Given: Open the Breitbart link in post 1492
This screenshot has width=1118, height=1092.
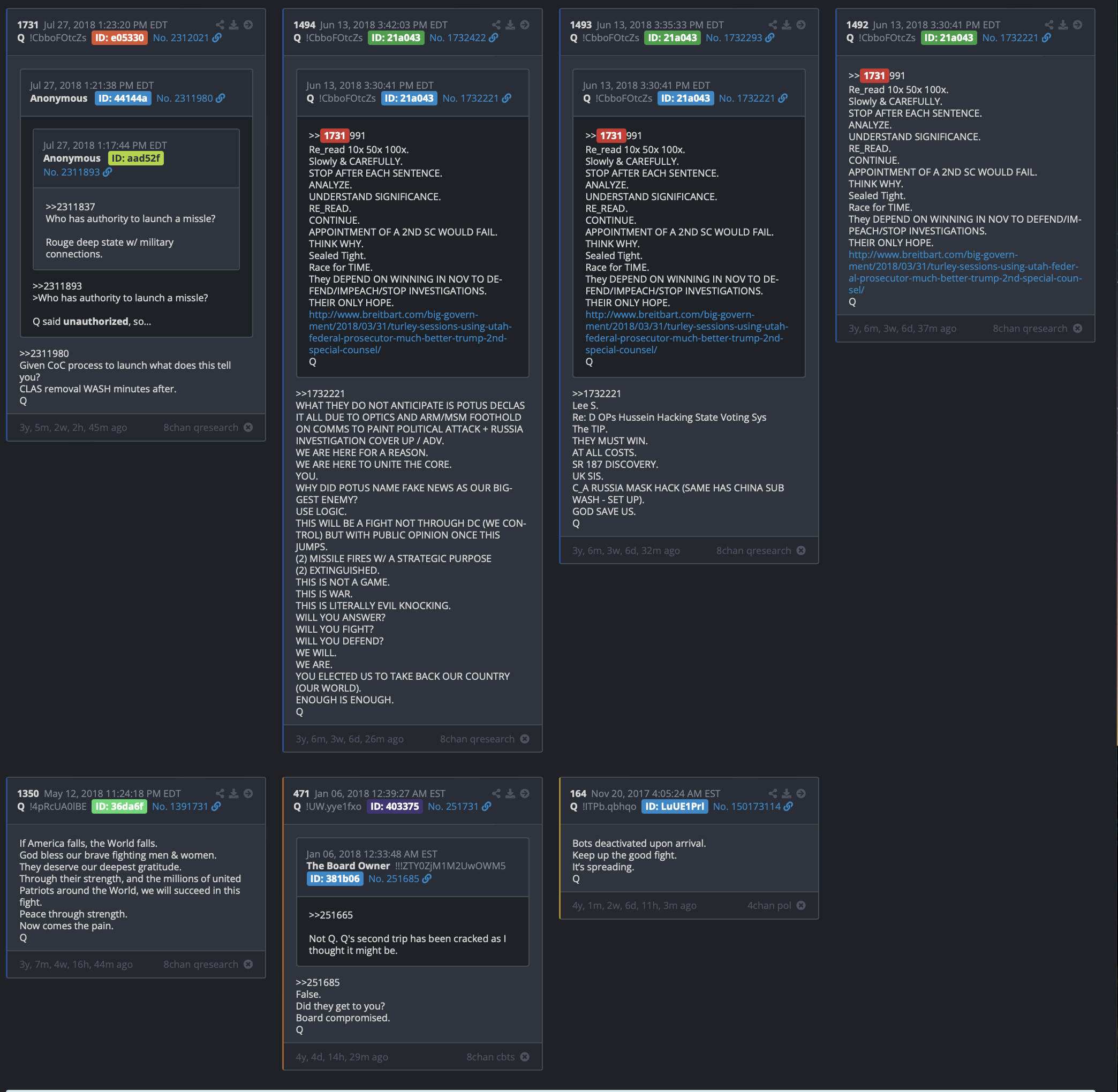Looking at the screenshot, I should click(965, 272).
